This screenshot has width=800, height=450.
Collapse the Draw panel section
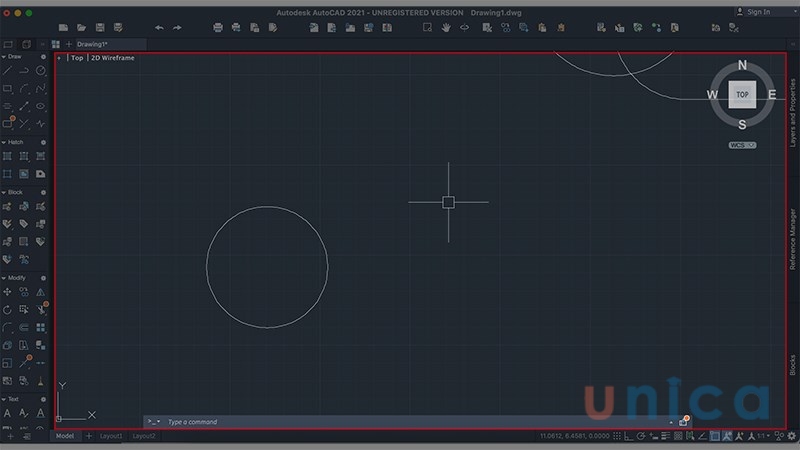tap(4, 57)
